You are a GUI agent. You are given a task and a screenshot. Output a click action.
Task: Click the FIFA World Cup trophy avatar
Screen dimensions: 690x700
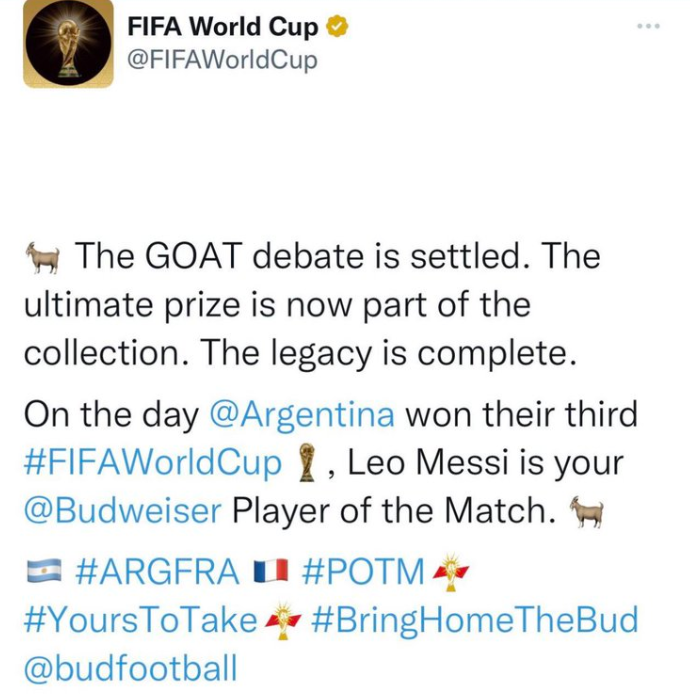(69, 44)
